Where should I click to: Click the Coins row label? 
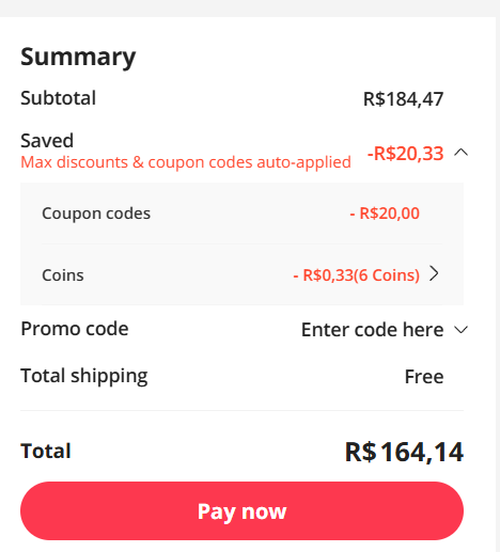[x=63, y=275]
